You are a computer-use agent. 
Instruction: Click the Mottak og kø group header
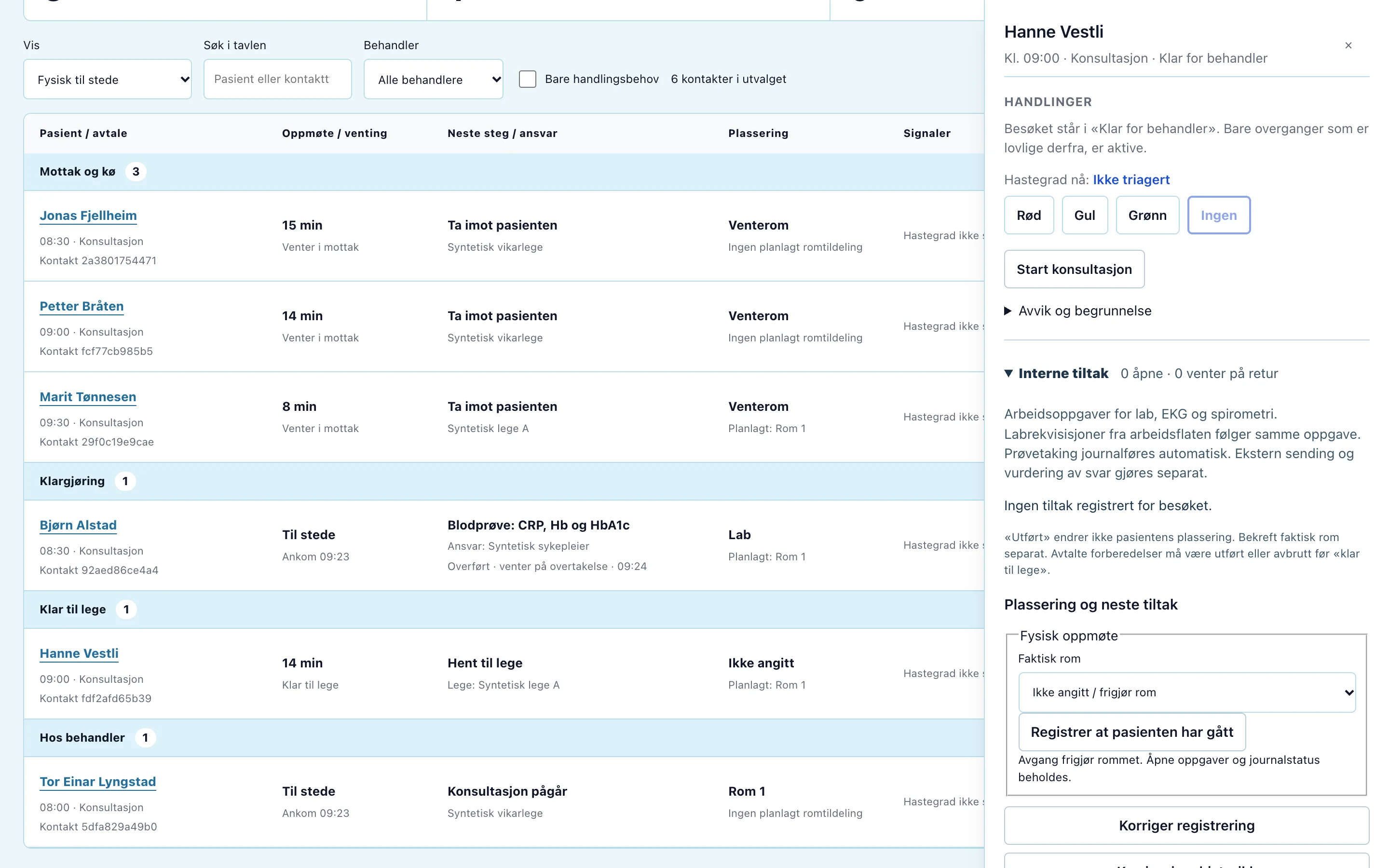[504, 172]
